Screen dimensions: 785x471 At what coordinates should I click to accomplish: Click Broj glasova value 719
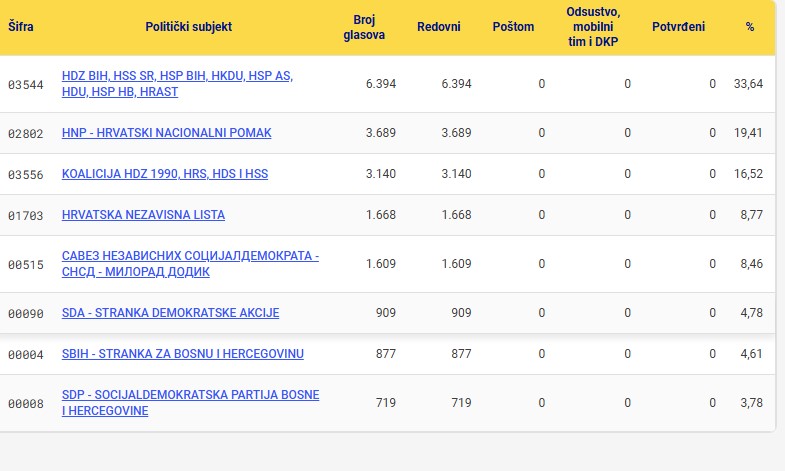[x=386, y=402]
